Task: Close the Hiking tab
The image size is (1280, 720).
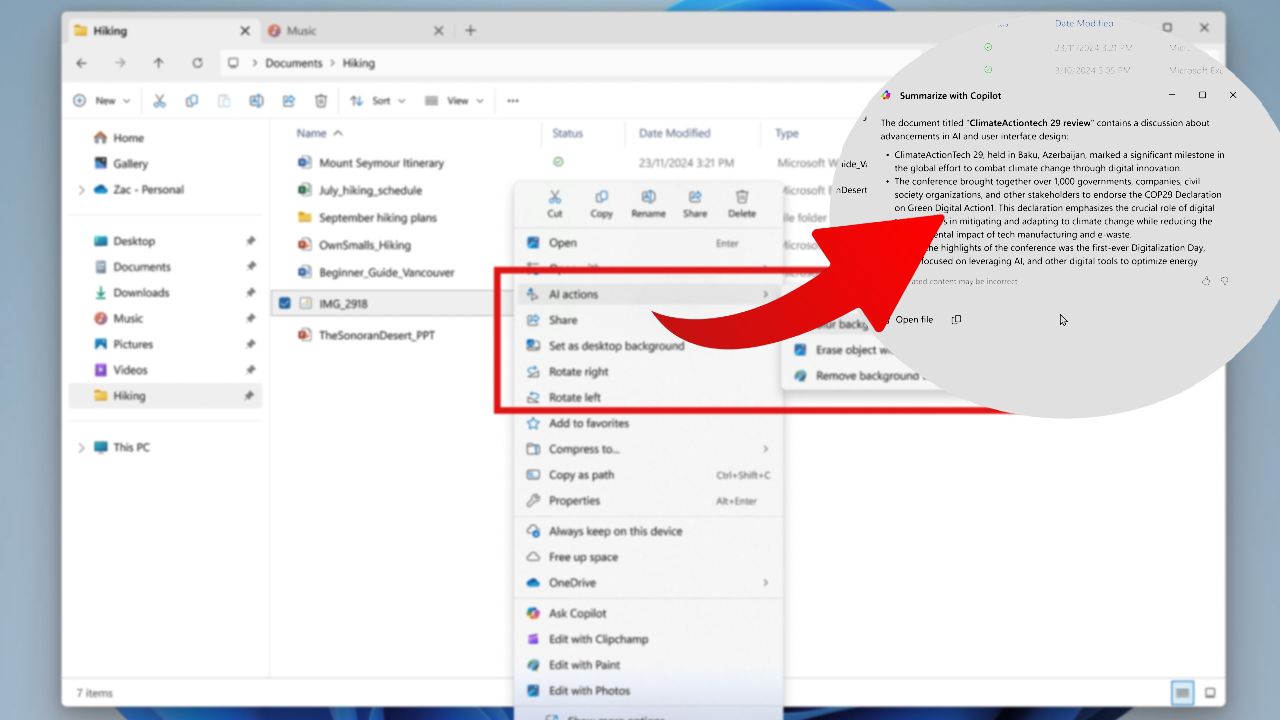Action: click(245, 31)
